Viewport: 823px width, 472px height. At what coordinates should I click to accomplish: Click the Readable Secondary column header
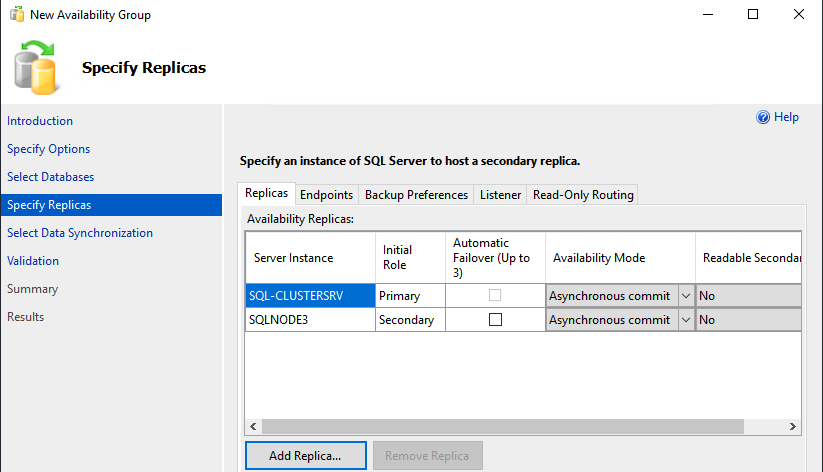(748, 258)
